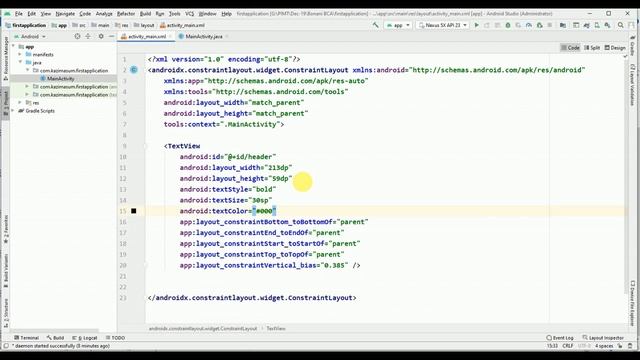The width and height of the screenshot is (640, 360).
Task: Hide the Project panel with minus icon
Action: pyautogui.click(x=111, y=36)
